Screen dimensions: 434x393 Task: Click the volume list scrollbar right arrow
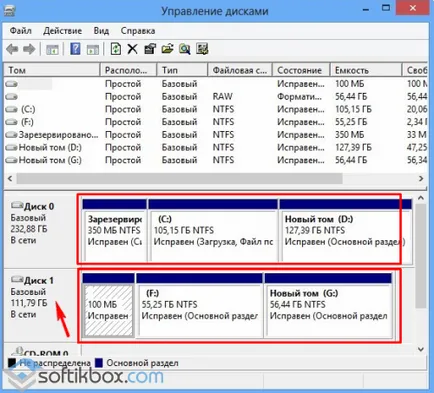click(421, 179)
